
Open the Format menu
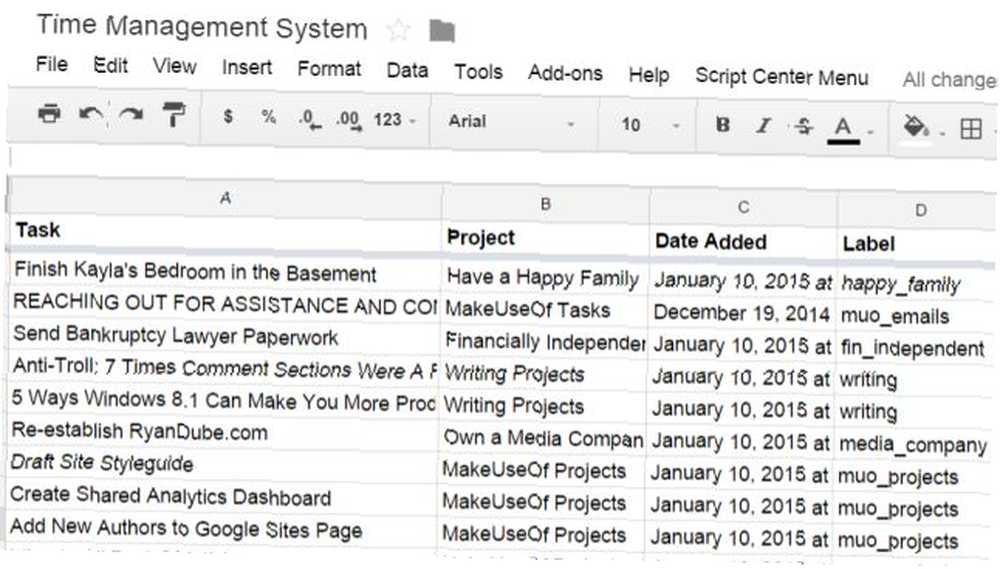pos(329,68)
